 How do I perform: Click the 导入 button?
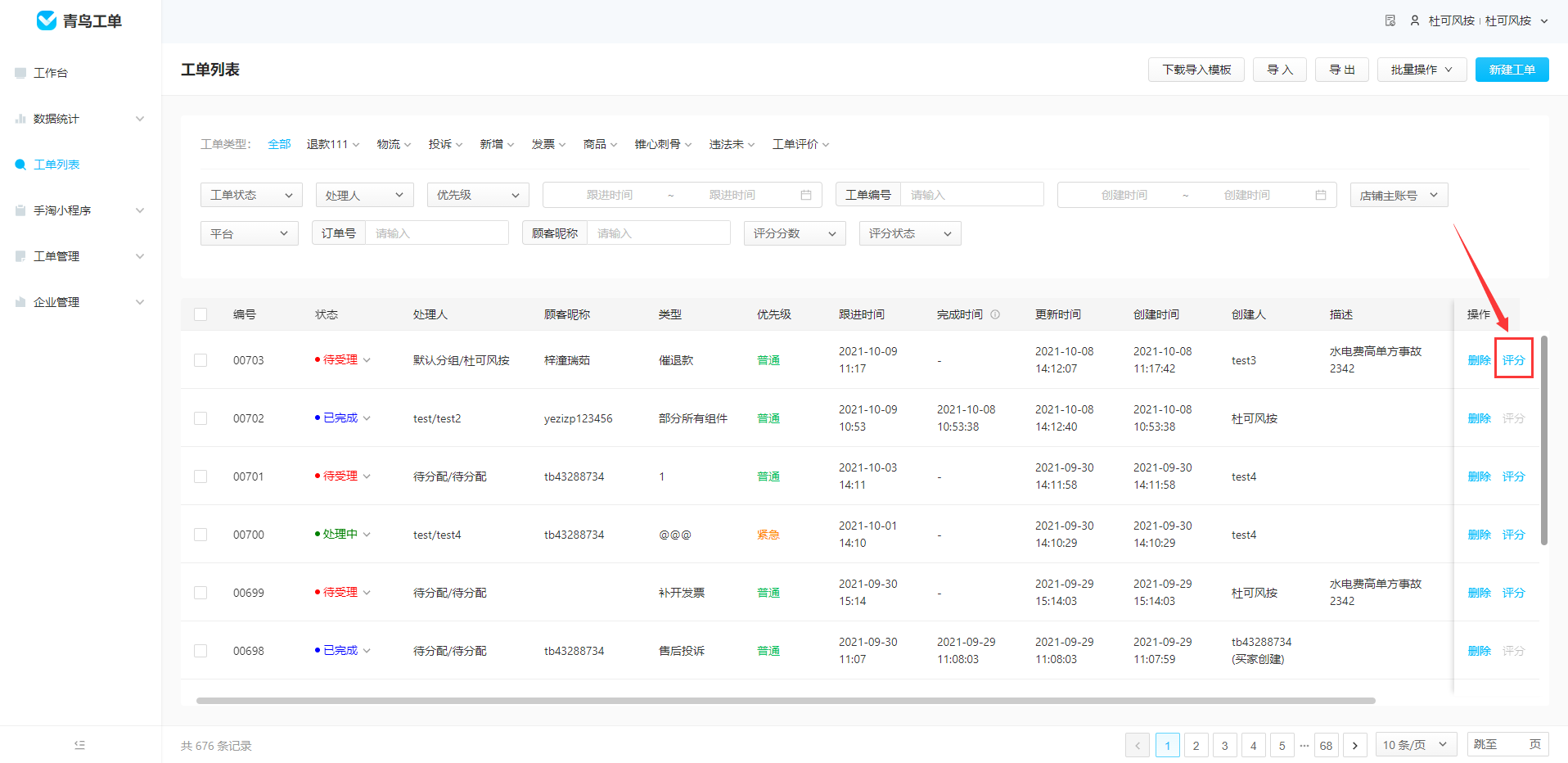pyautogui.click(x=1280, y=70)
